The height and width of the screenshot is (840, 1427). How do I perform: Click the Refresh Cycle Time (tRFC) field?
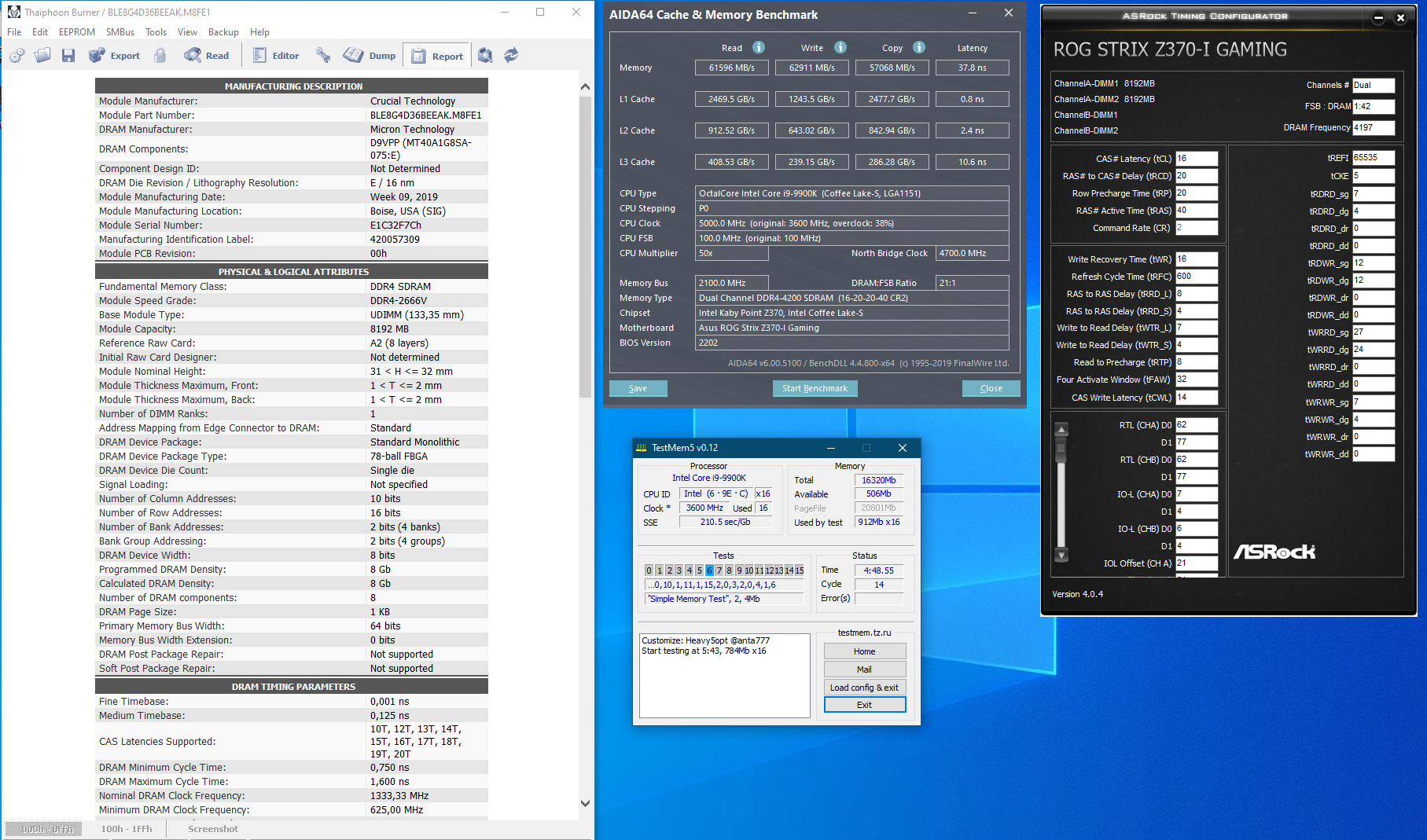[1197, 277]
